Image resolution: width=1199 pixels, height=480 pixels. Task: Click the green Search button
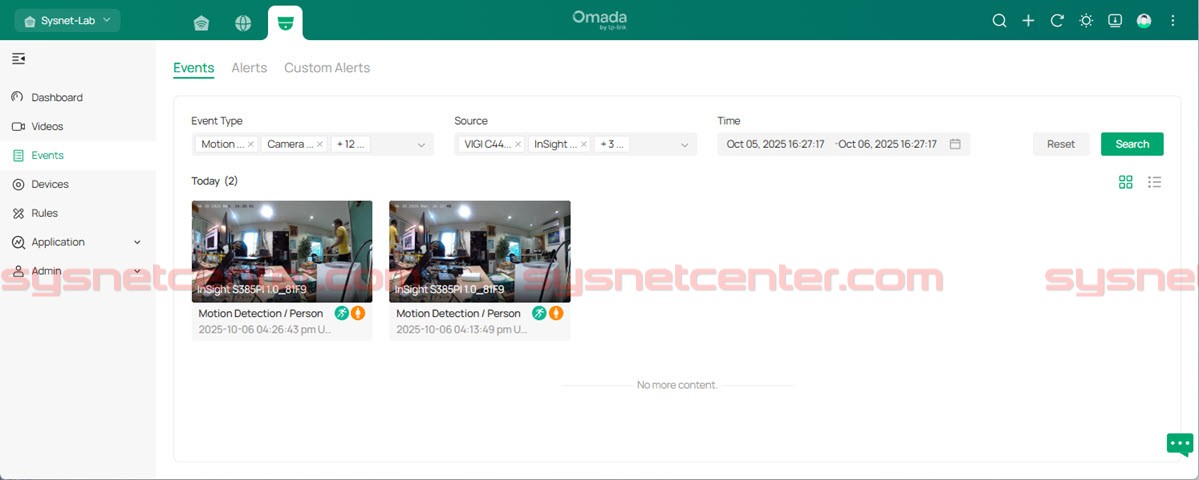point(1132,144)
